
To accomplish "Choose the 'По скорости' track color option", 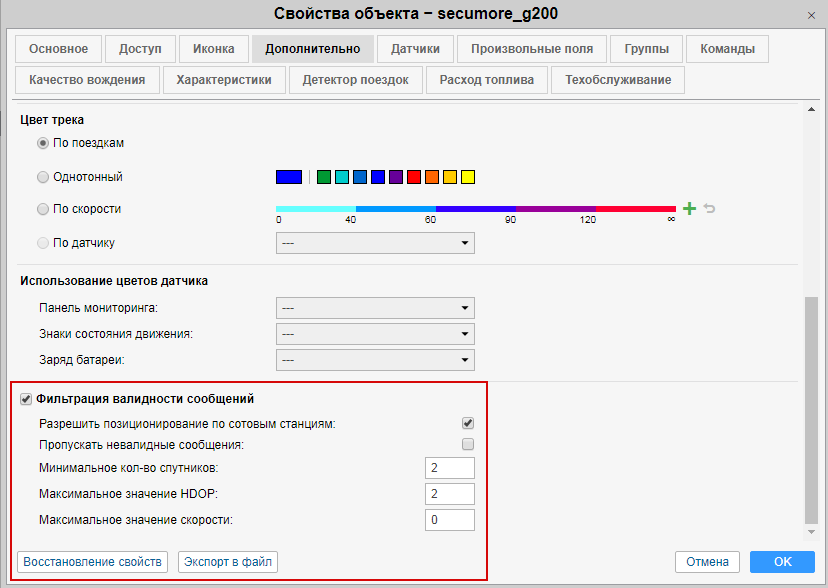I will coord(43,210).
